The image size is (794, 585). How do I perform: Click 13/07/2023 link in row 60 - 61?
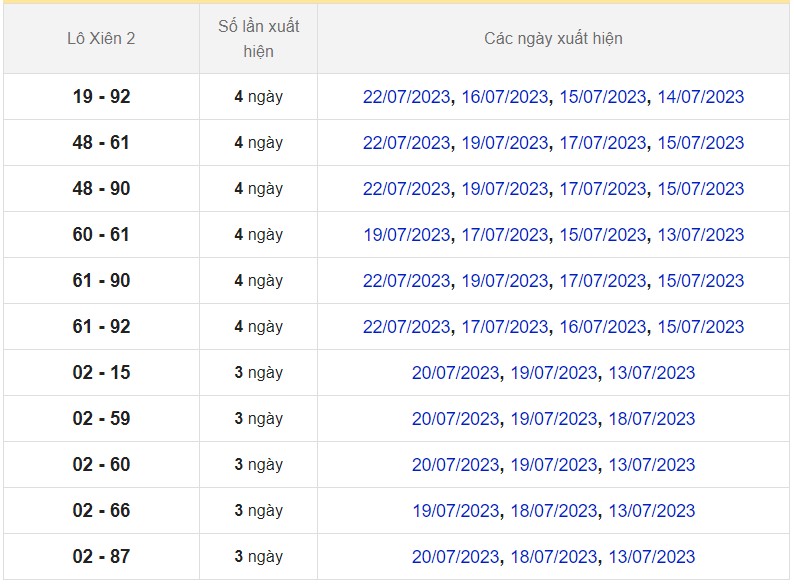coord(700,235)
